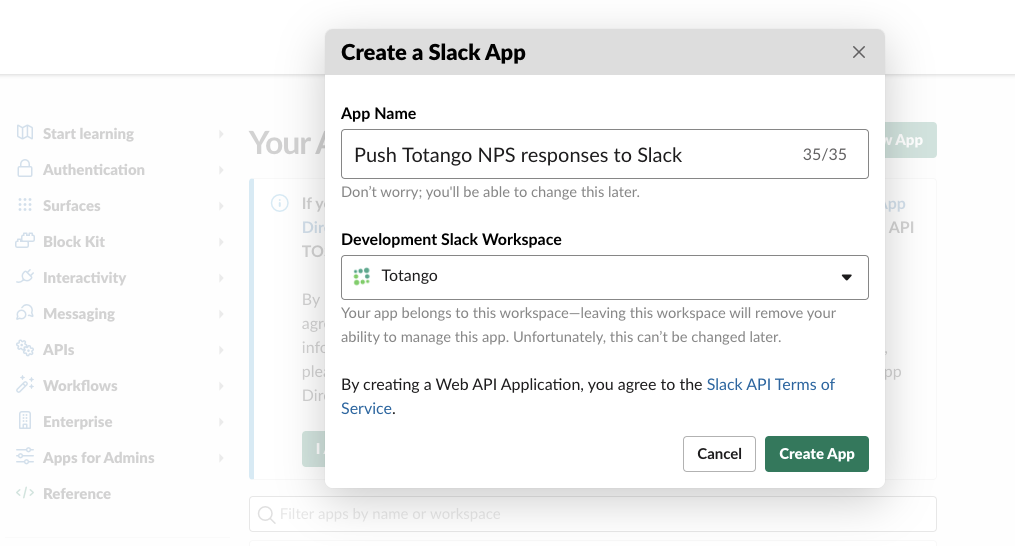Click the Cancel button

(719, 454)
